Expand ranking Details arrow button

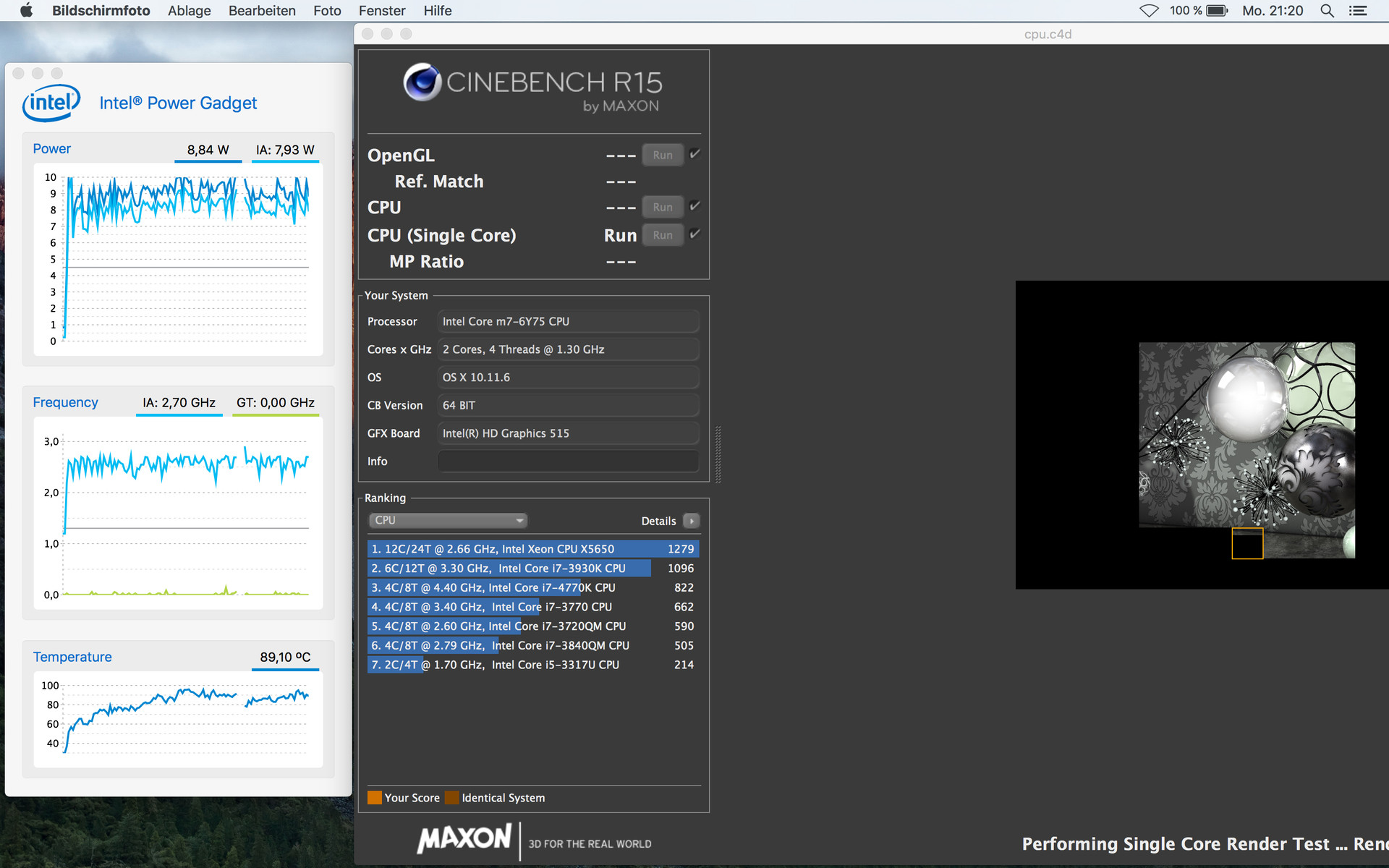[x=692, y=521]
